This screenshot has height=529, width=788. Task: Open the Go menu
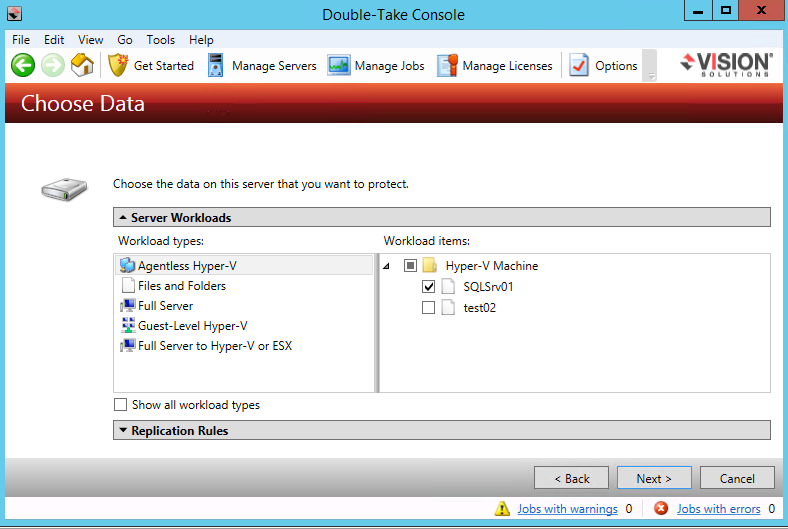[x=125, y=40]
